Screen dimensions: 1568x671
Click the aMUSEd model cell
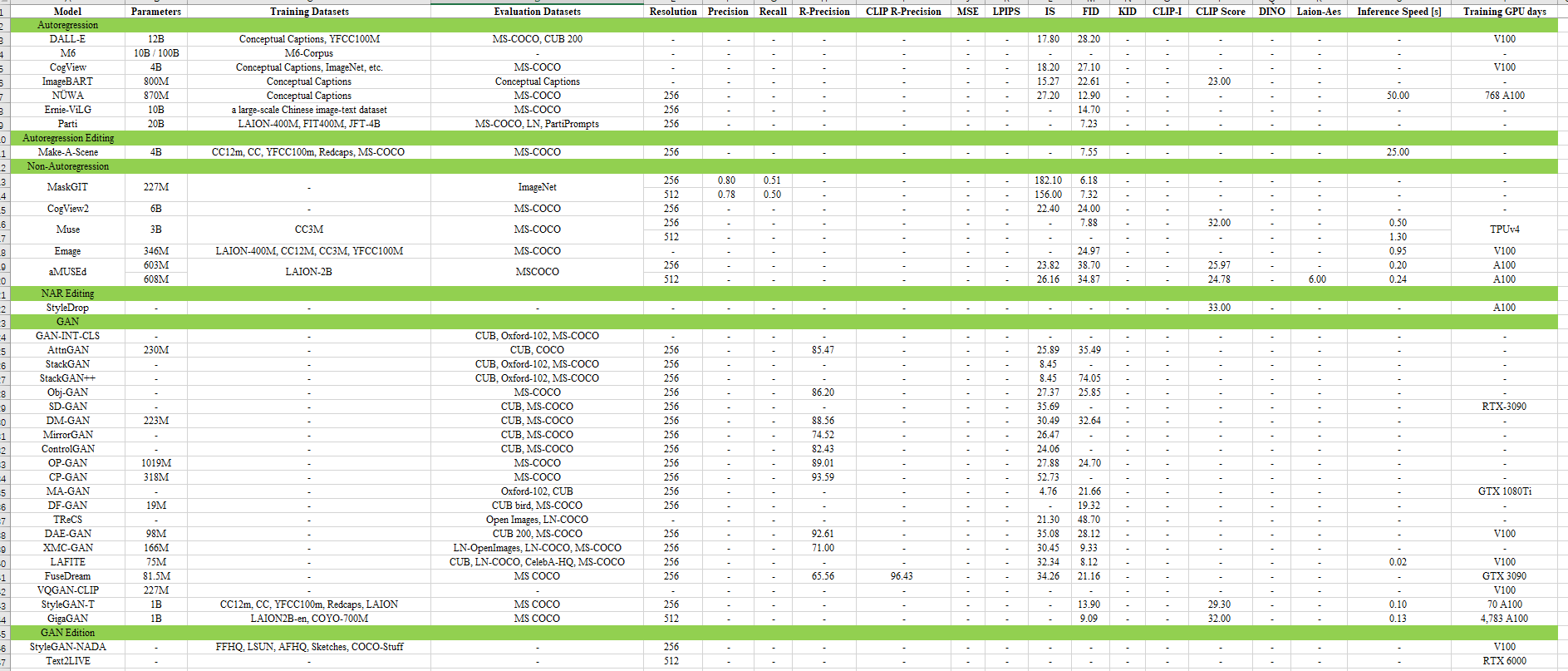[x=68, y=272]
